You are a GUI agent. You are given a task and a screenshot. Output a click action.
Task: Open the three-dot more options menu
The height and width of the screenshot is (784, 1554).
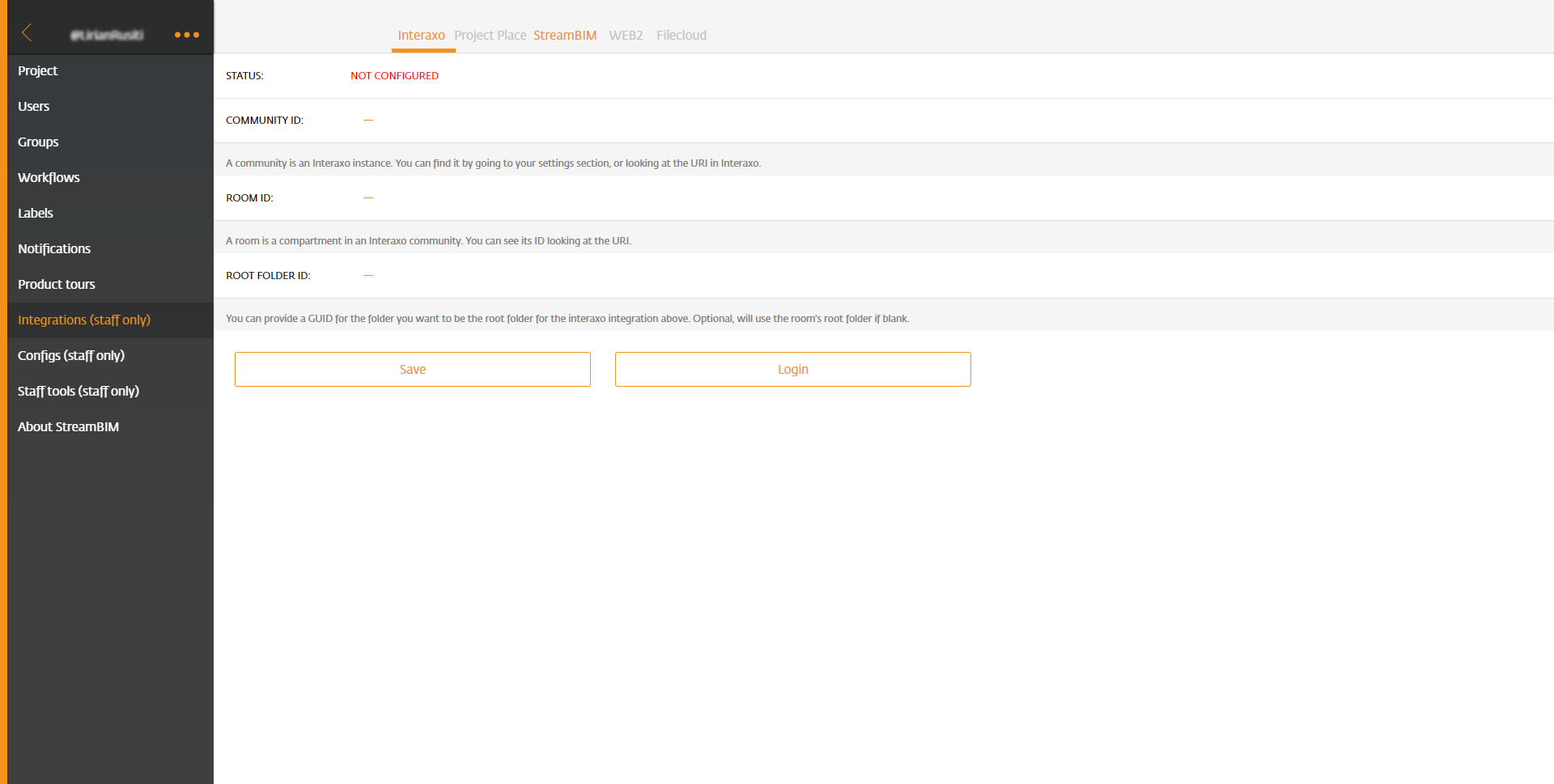pyautogui.click(x=187, y=35)
